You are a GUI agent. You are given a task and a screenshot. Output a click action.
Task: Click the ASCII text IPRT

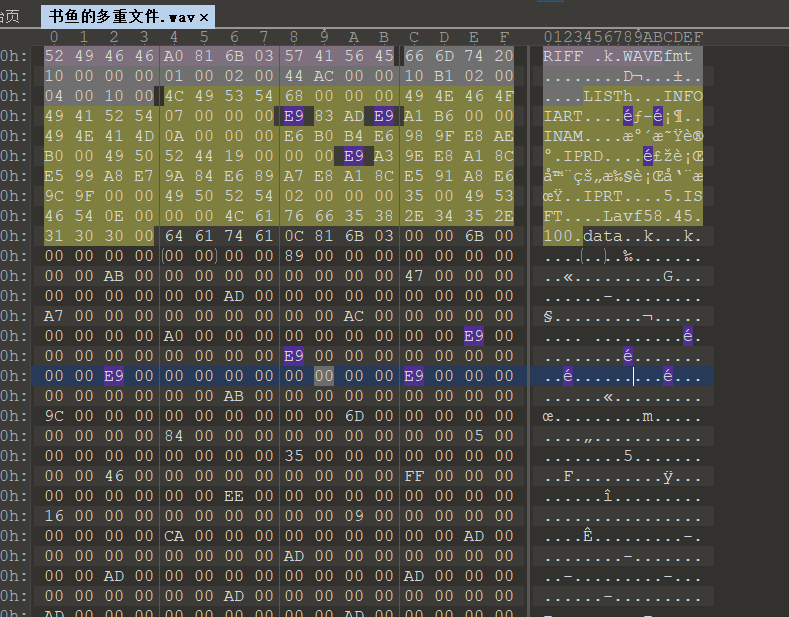(603, 196)
